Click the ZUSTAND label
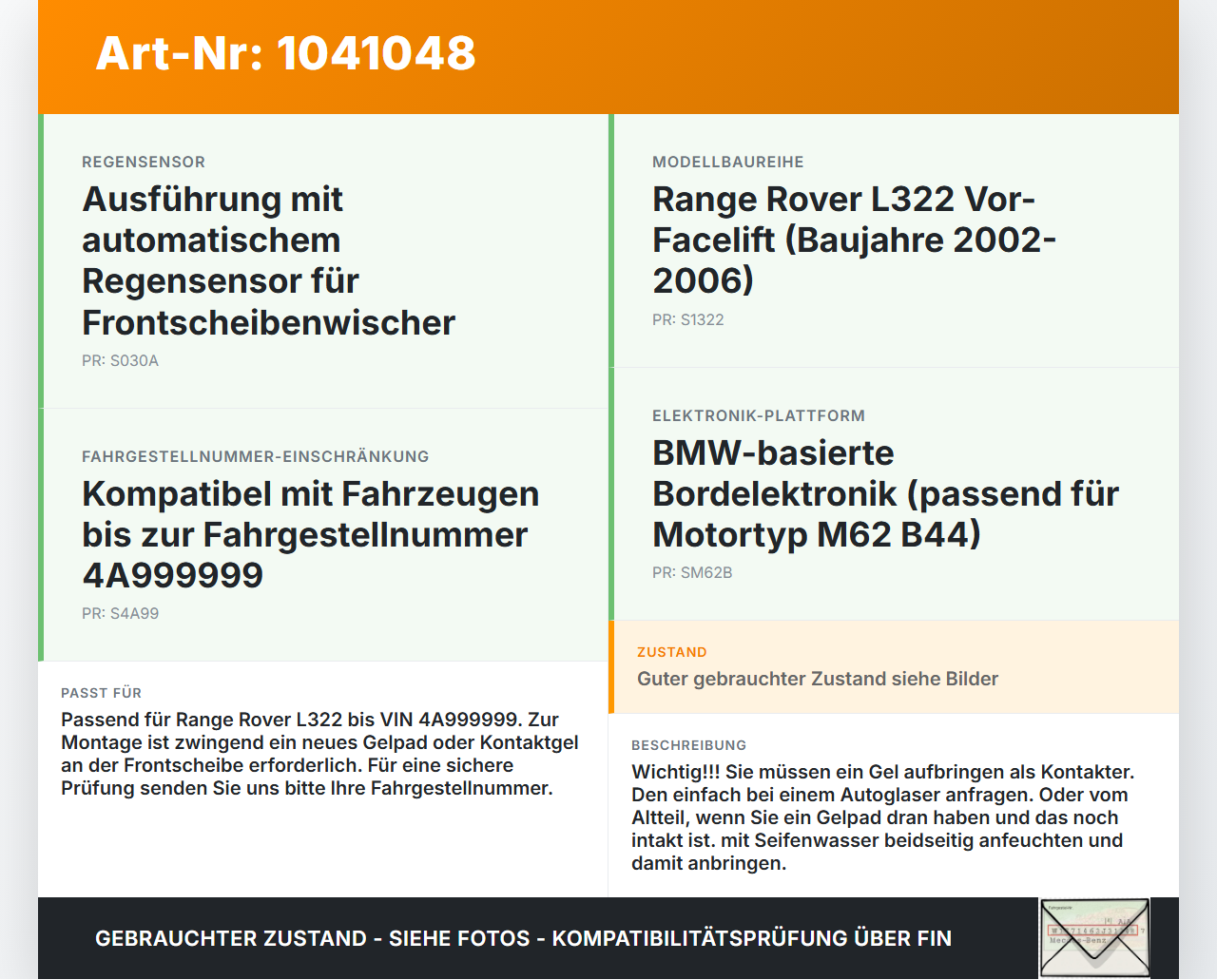 coord(672,652)
